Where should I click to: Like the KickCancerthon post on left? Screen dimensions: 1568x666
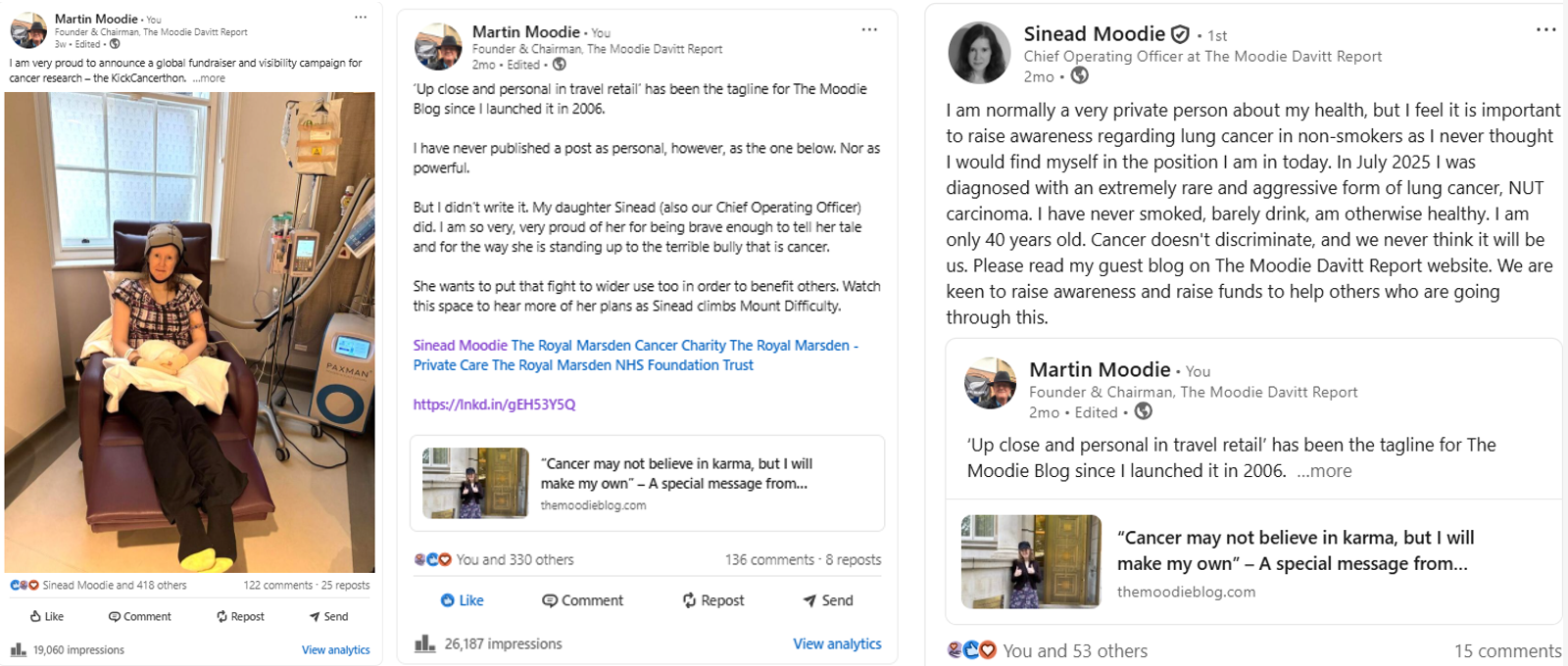click(46, 616)
